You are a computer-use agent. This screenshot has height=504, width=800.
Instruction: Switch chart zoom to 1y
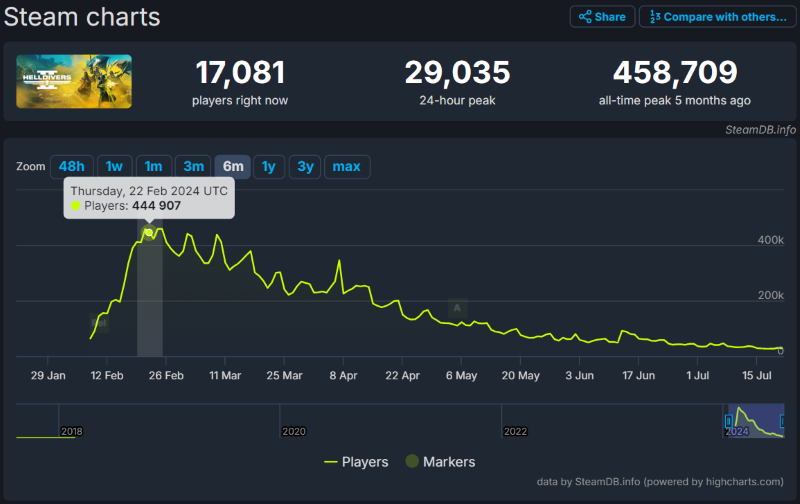(x=268, y=166)
